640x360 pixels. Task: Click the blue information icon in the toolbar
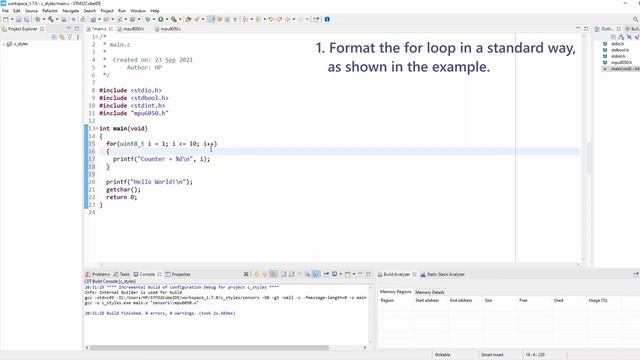[x=327, y=19]
